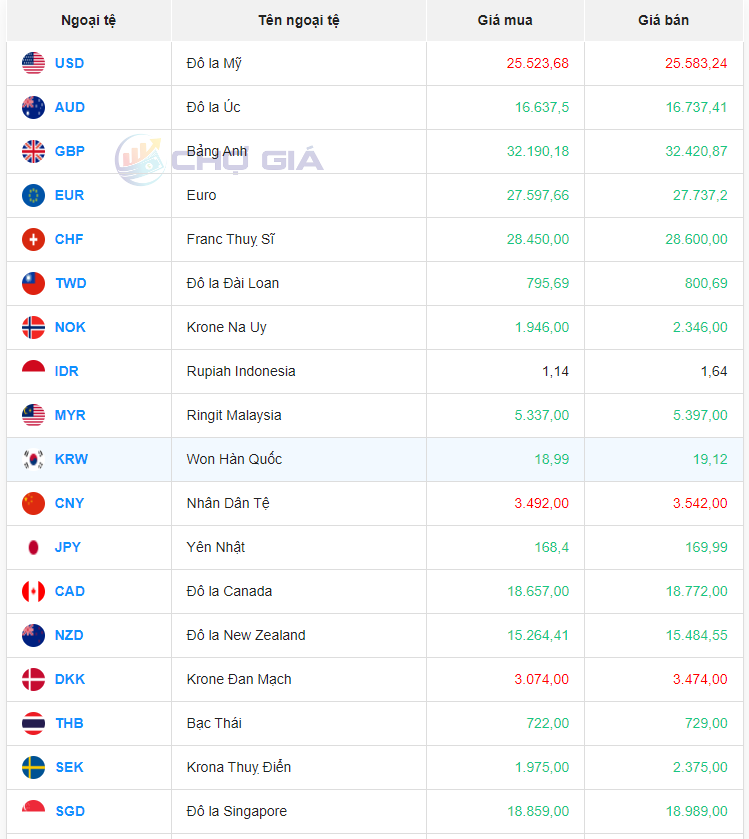
Task: Click the USA flag icon
Action: pos(33,63)
